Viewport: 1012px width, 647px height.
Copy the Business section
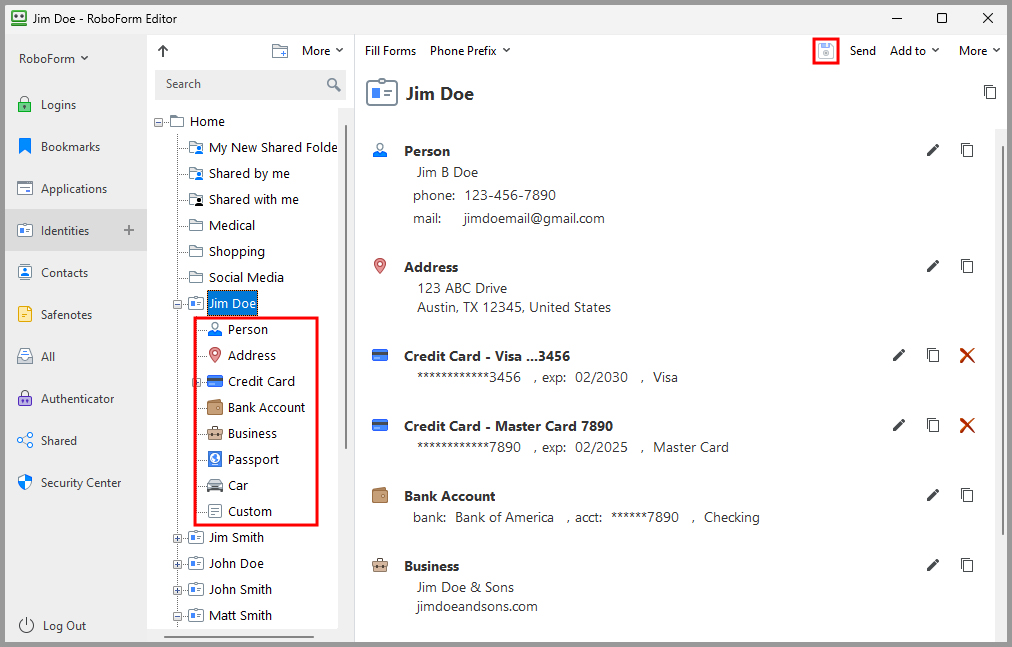[967, 565]
